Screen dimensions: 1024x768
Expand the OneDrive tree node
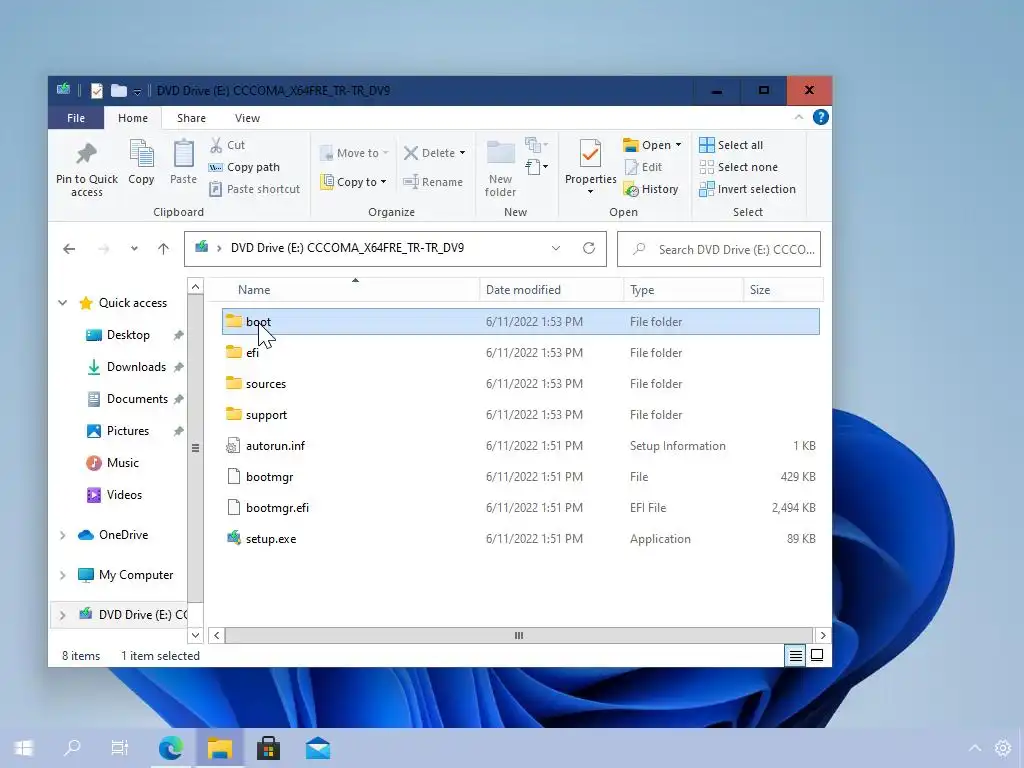coord(63,536)
